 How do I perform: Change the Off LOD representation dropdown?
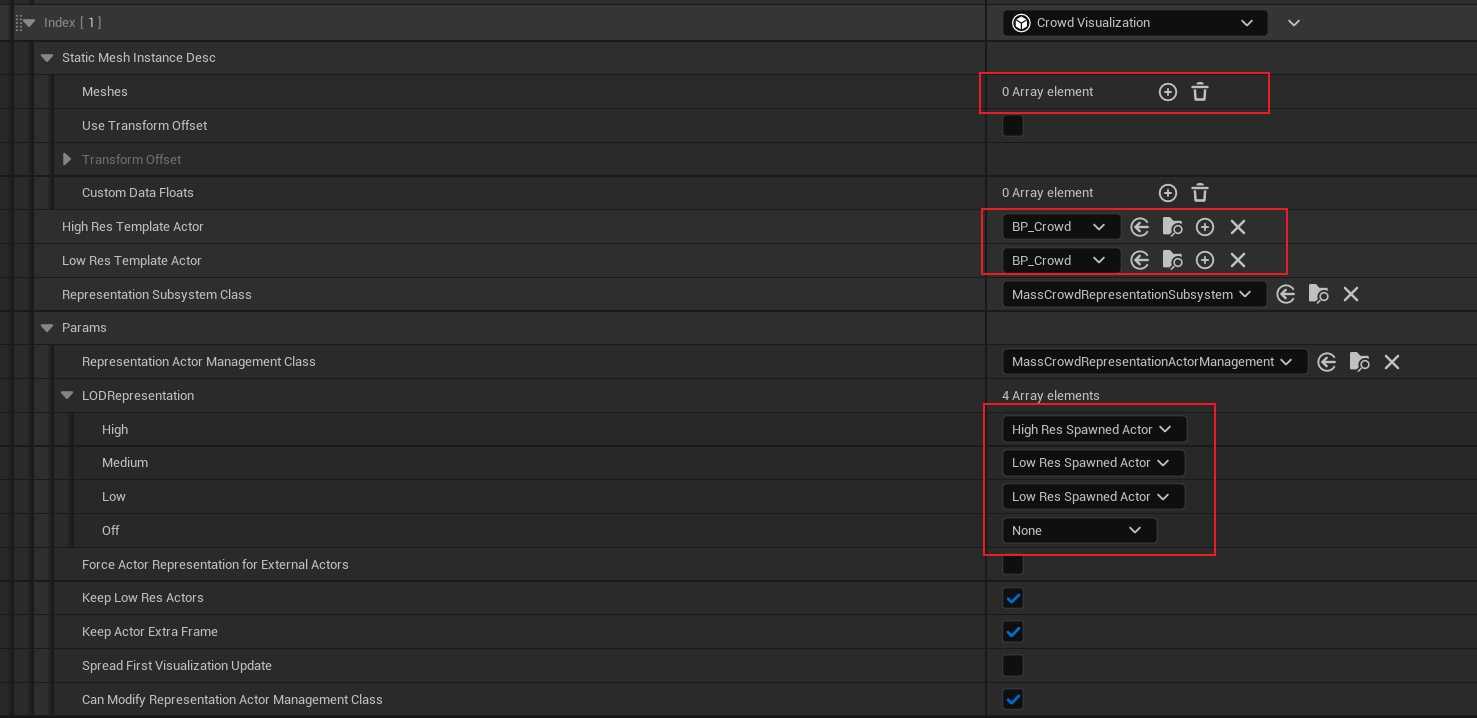pyautogui.click(x=1078, y=531)
